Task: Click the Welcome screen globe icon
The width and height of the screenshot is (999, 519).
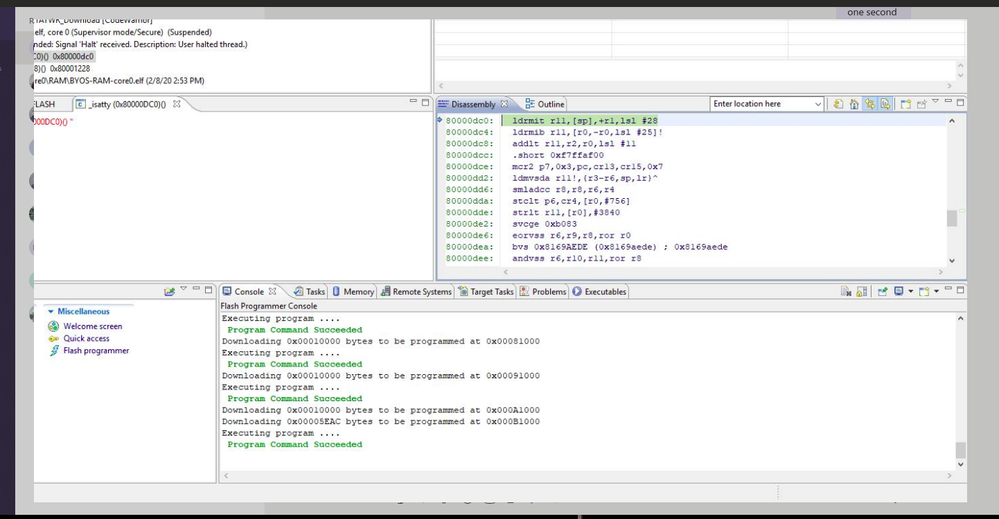Action: point(54,326)
